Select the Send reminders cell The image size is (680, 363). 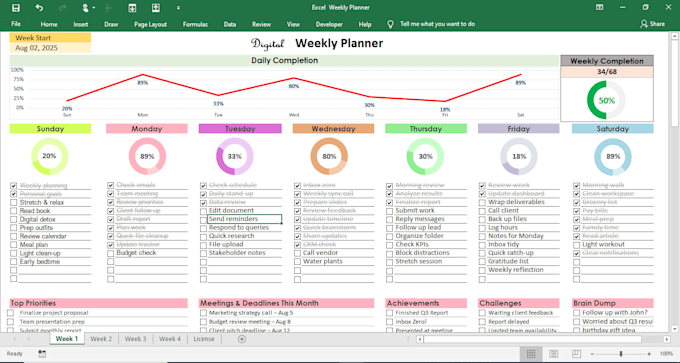(245, 219)
